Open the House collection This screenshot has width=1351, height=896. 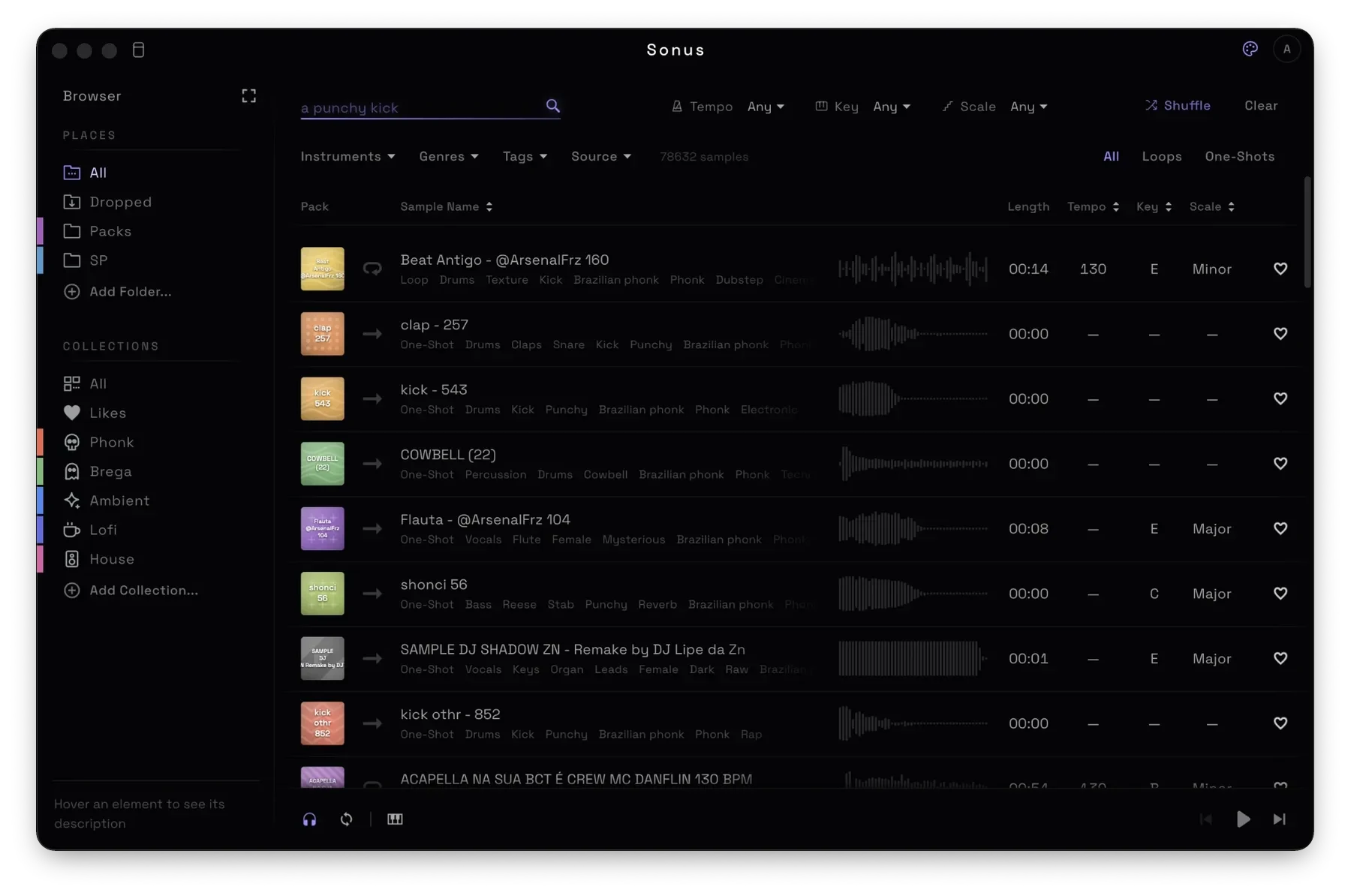tap(98, 559)
